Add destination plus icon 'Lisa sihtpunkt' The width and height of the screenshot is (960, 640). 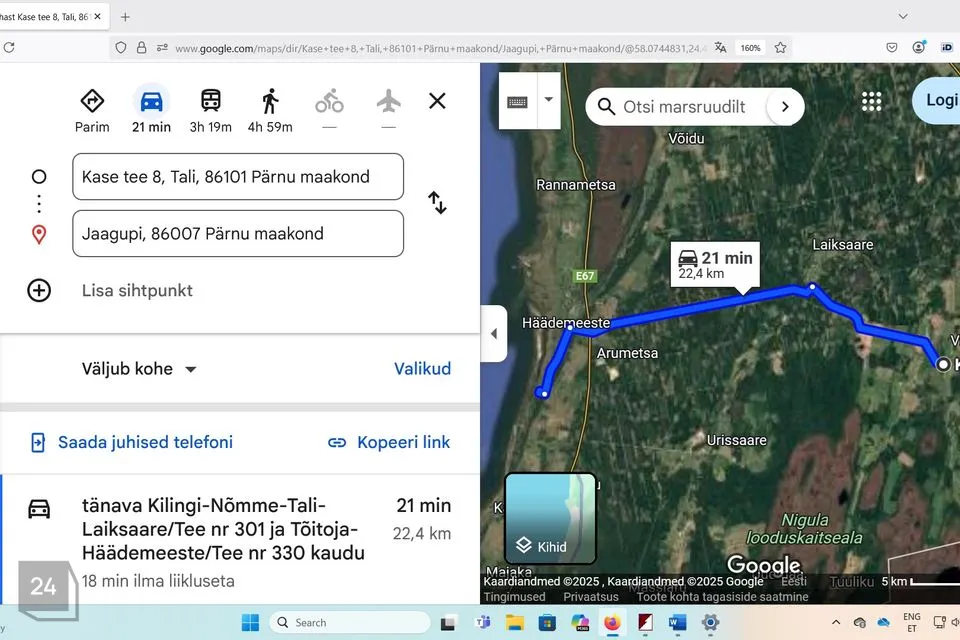click(x=39, y=291)
